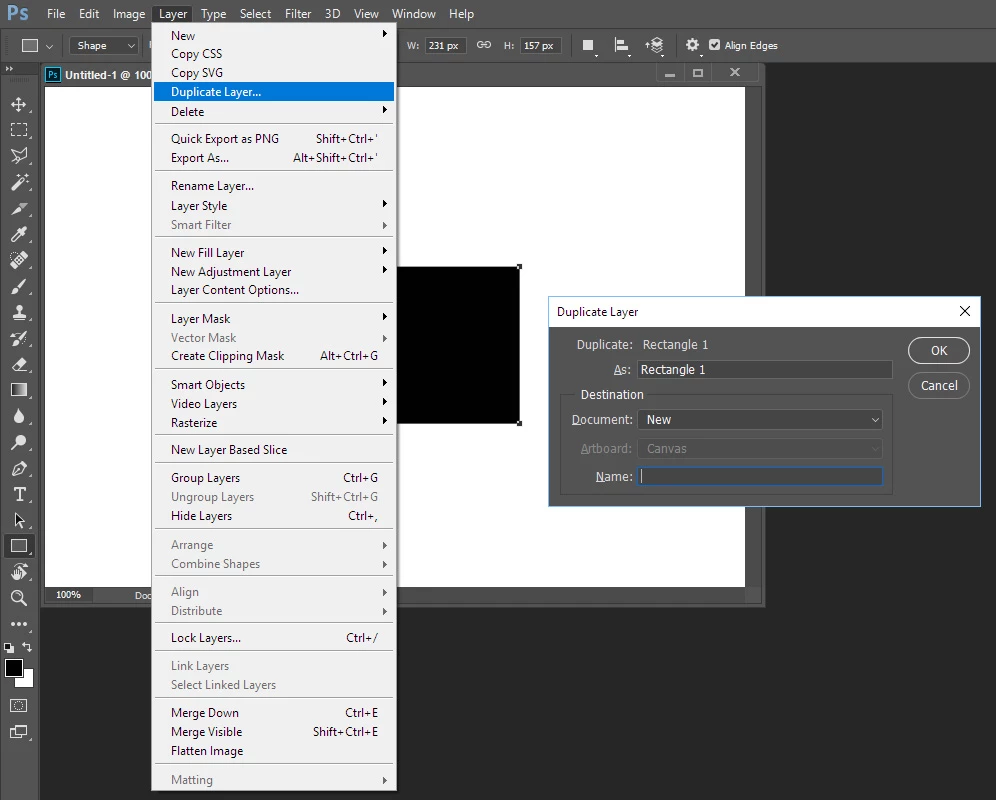This screenshot has height=800, width=996.
Task: Open the Shape tool mode dropdown
Action: coord(104,46)
